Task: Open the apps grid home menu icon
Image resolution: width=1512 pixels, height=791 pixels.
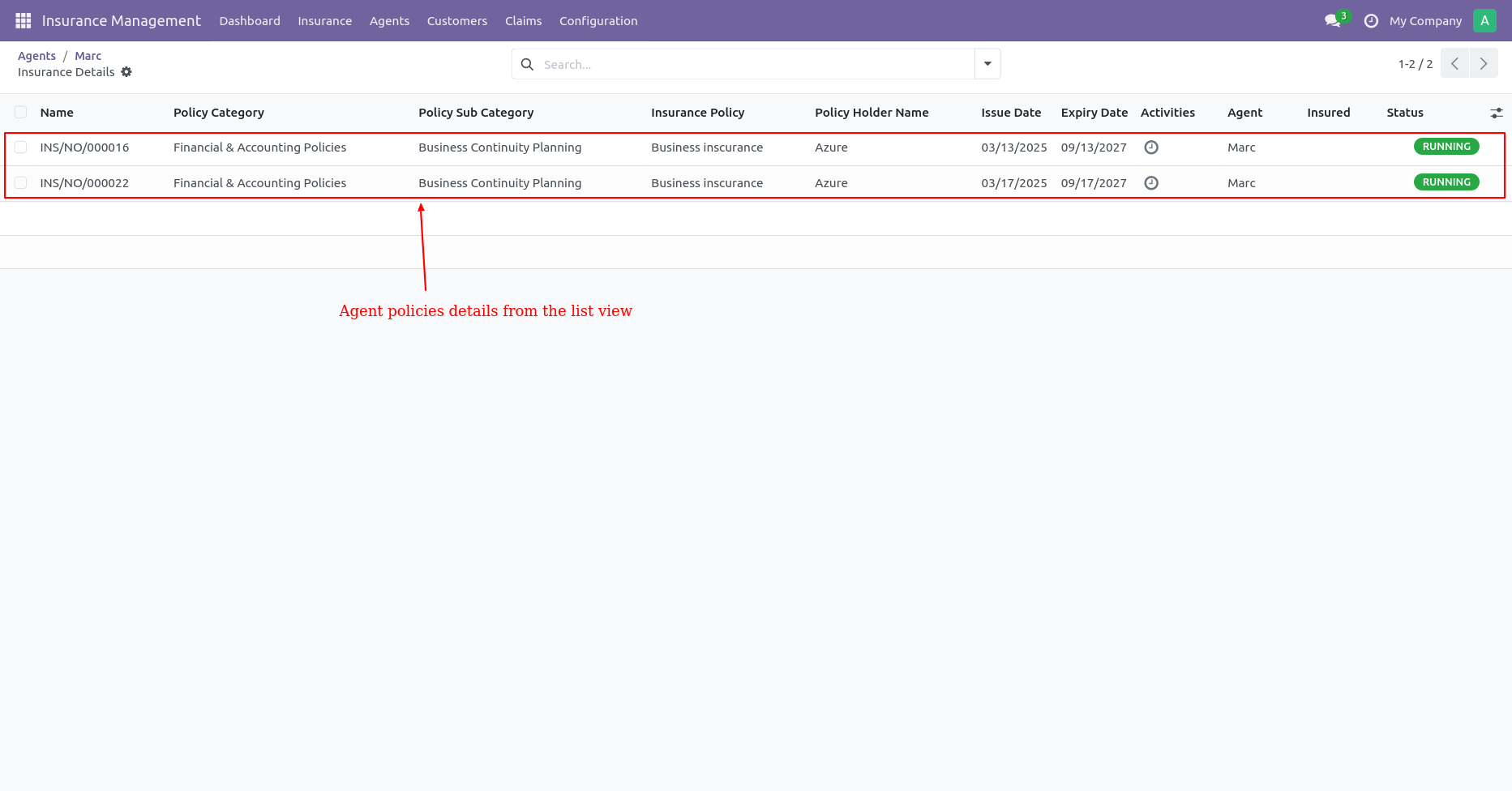Action: click(x=24, y=21)
